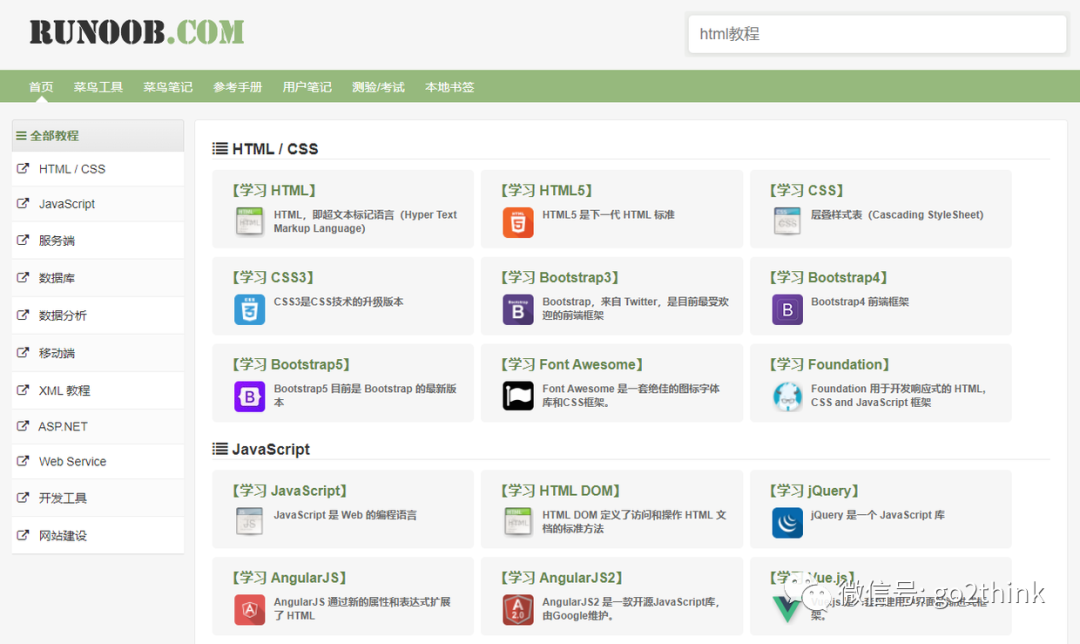Click the HTML DOM card icon
The height and width of the screenshot is (644, 1080).
click(518, 522)
